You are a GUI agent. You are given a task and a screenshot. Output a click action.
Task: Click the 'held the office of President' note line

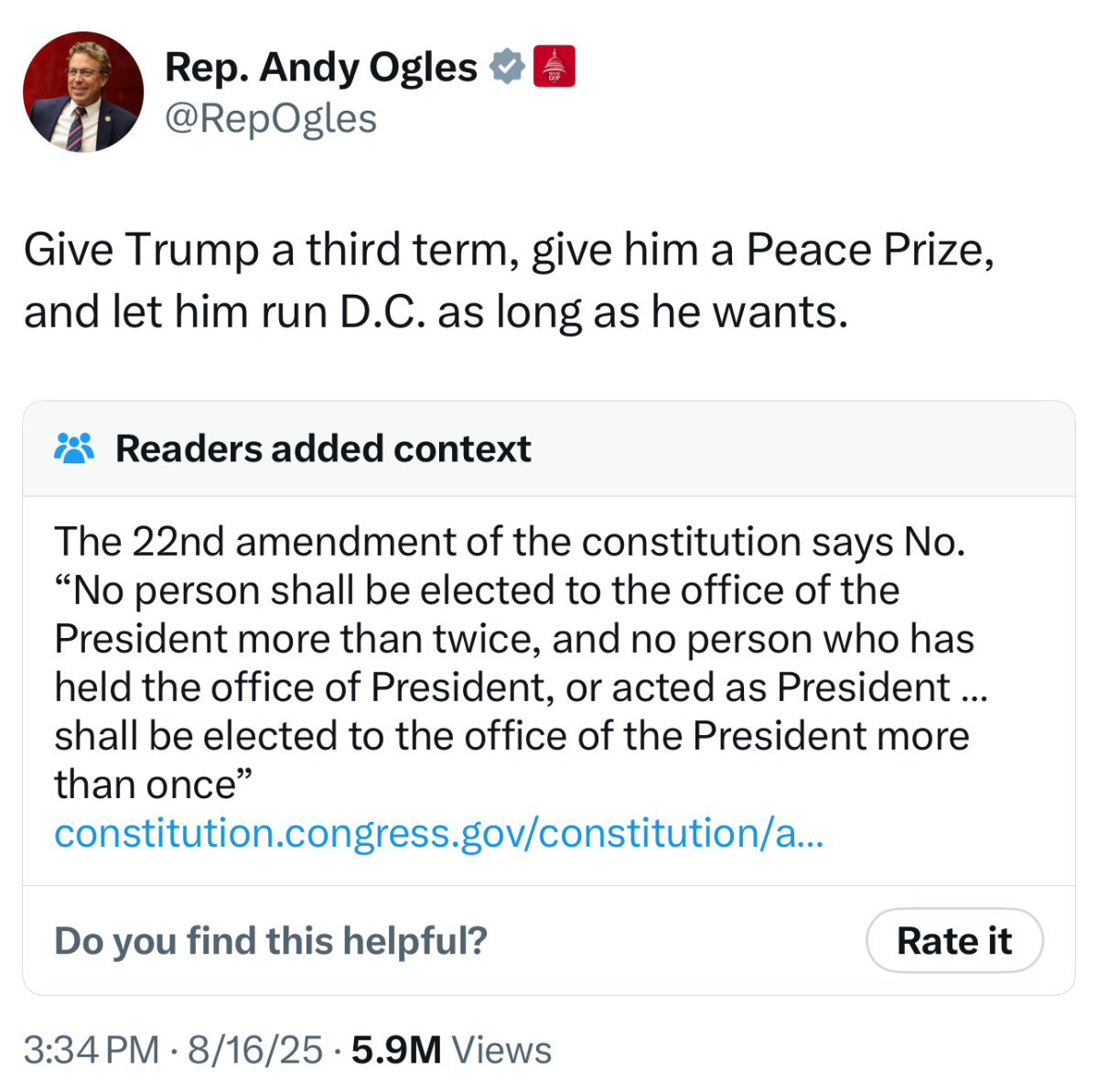tap(521, 687)
